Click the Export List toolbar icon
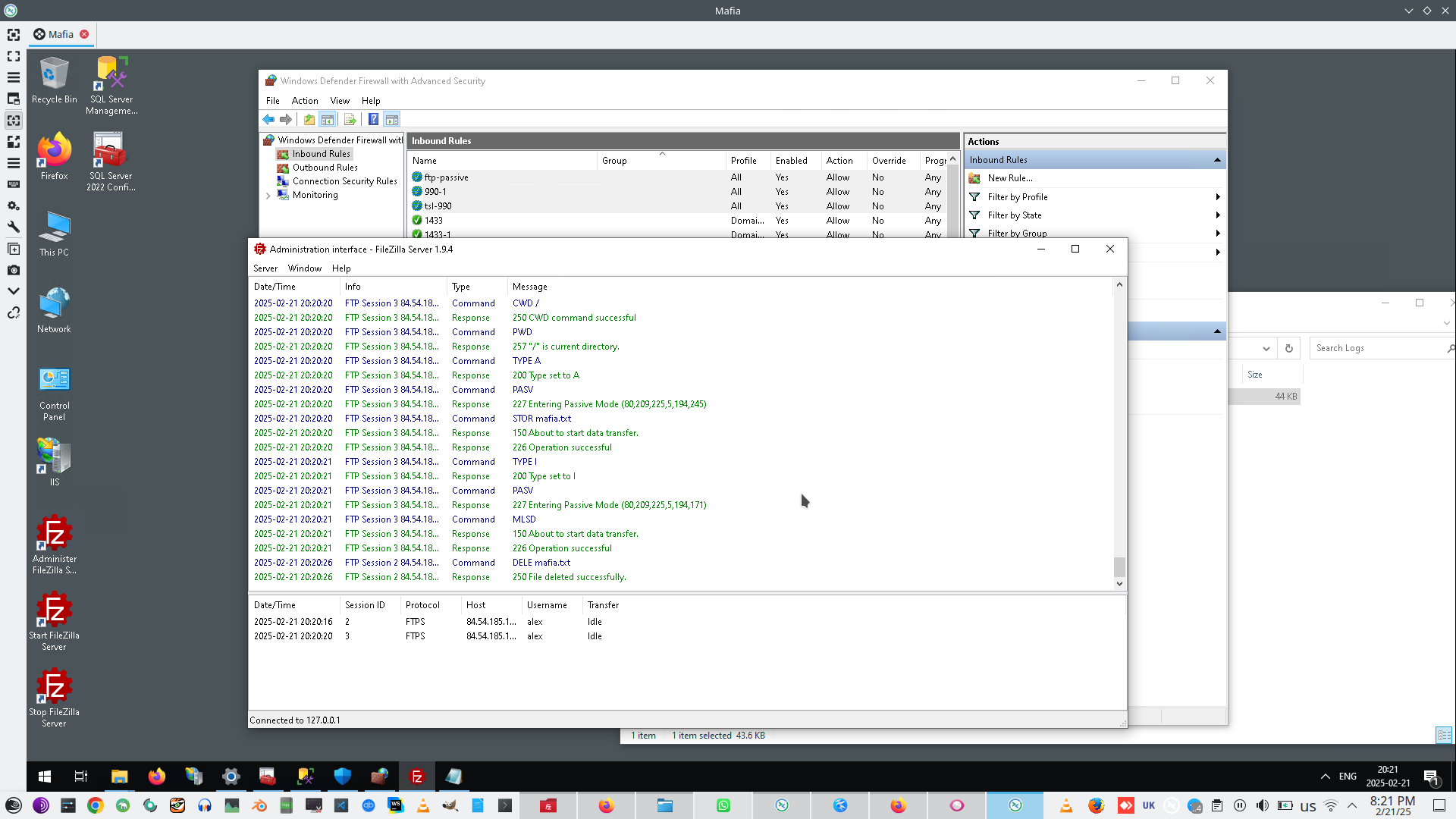This screenshot has height=819, width=1456. (350, 120)
